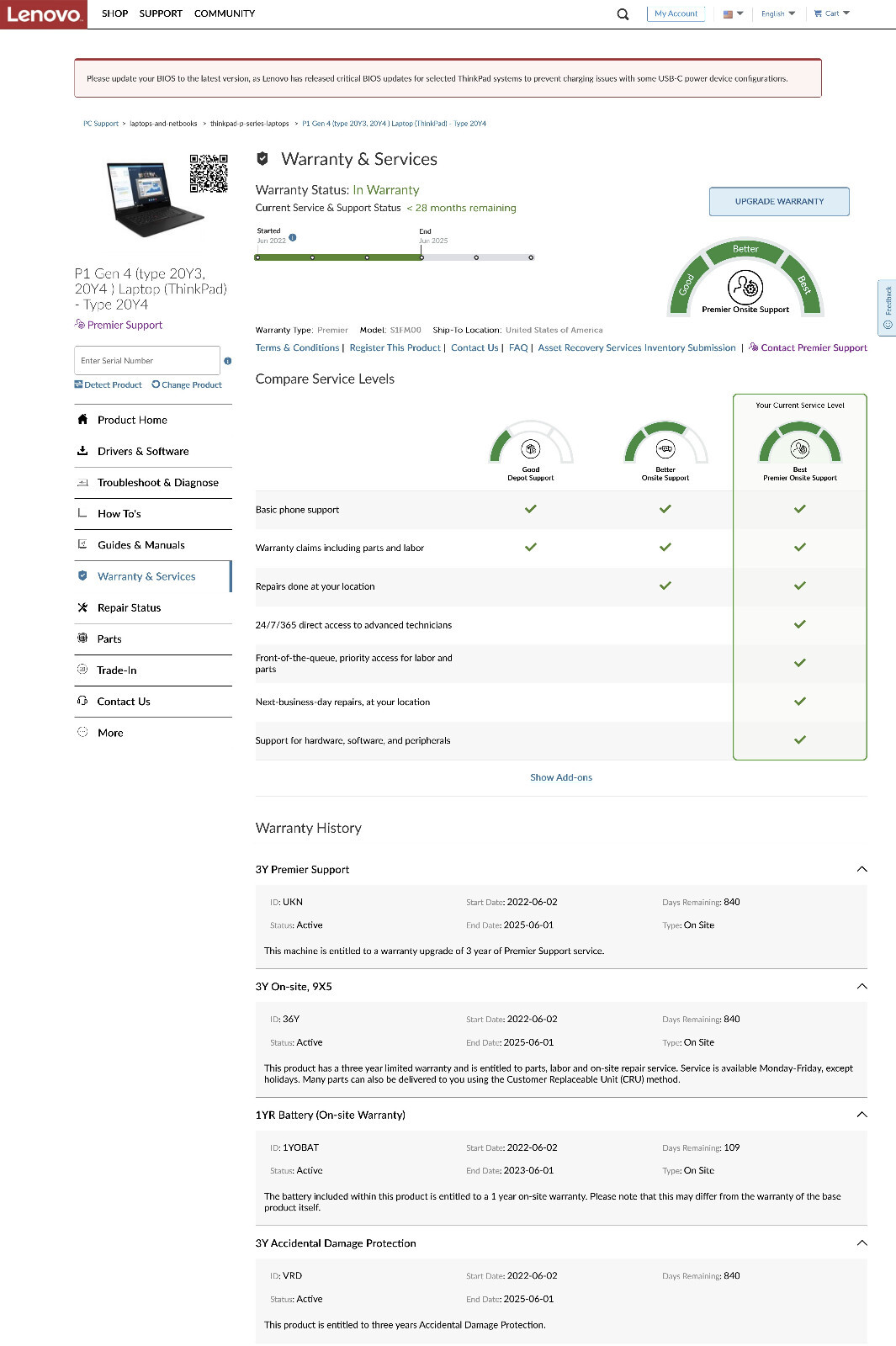
Task: Open the SUPPORT menu
Action: coord(161,13)
